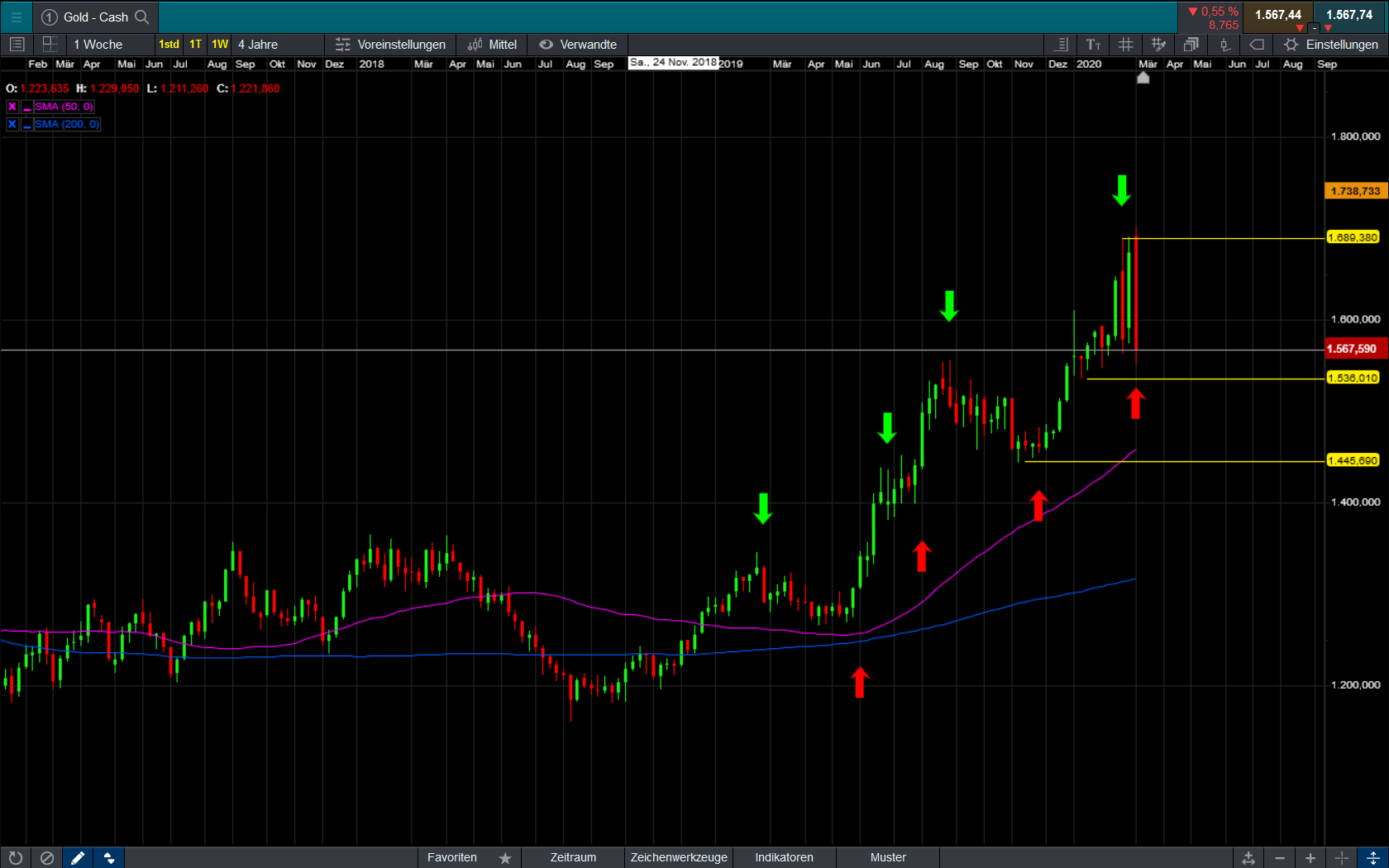Zoom in using the plus icon
Viewport: 1389px width, 868px height.
click(1310, 858)
